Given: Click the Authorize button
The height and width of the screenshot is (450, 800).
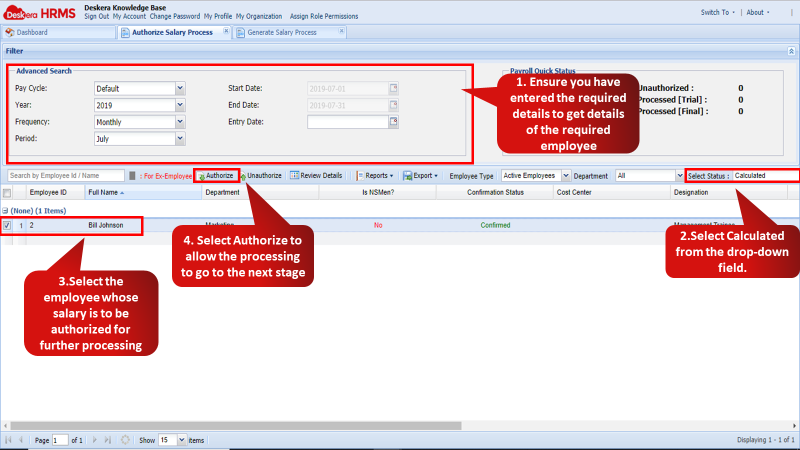Looking at the screenshot, I should (216, 176).
